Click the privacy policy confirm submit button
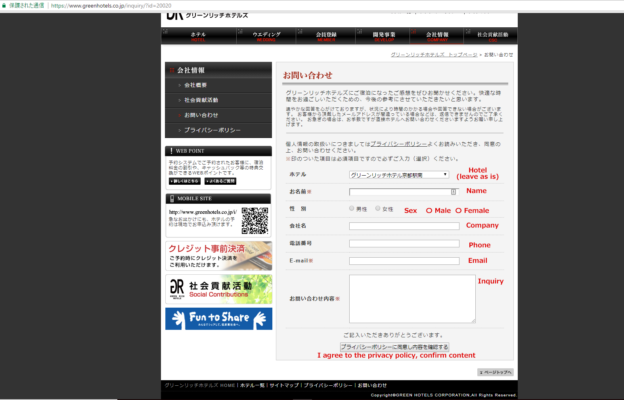624x400 pixels. 394,346
